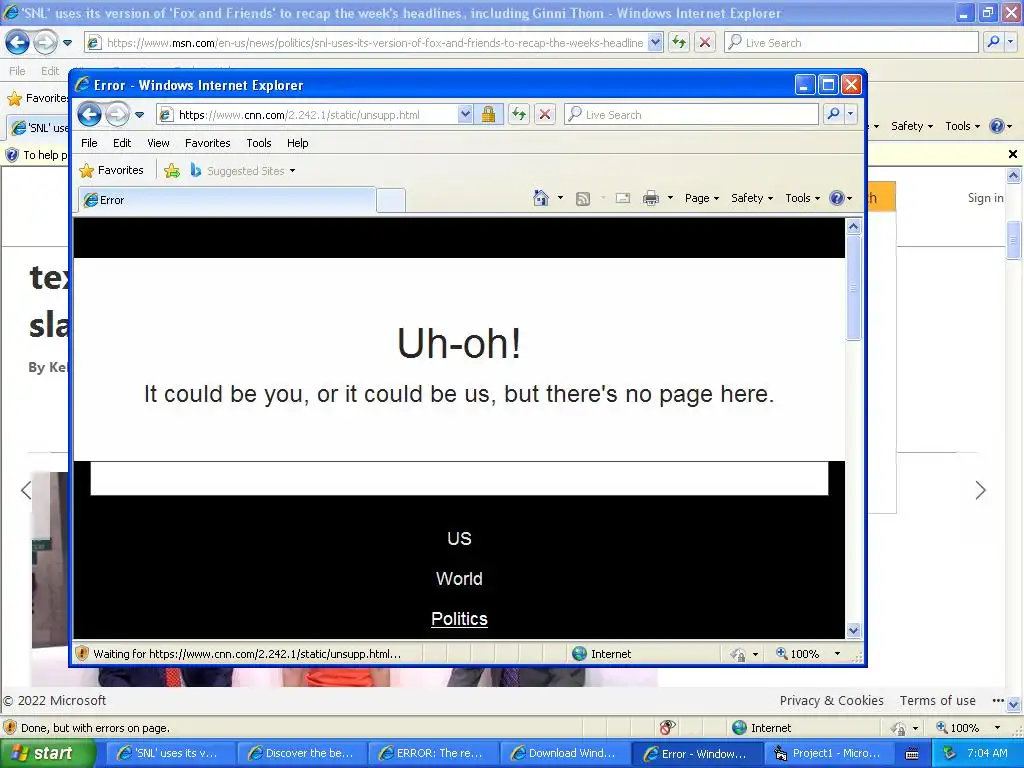Click scroll up arrow in Error window
Viewport: 1024px width, 768px height.
[x=854, y=227]
